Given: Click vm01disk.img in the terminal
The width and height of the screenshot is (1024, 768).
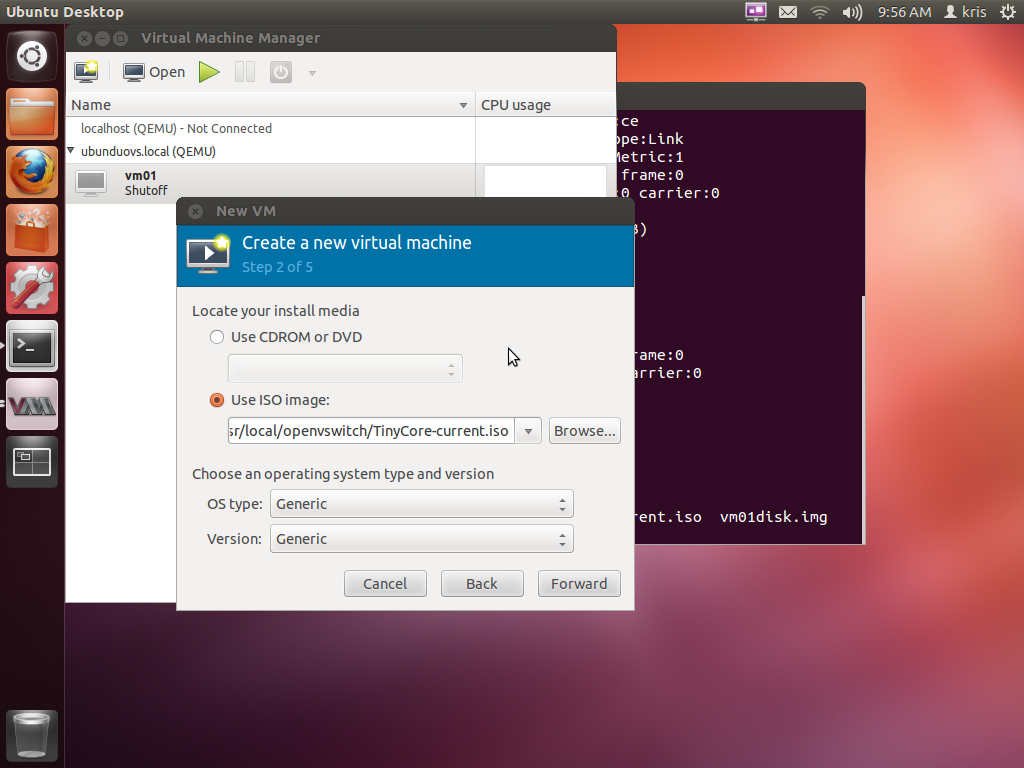Looking at the screenshot, I should pyautogui.click(x=773, y=517).
